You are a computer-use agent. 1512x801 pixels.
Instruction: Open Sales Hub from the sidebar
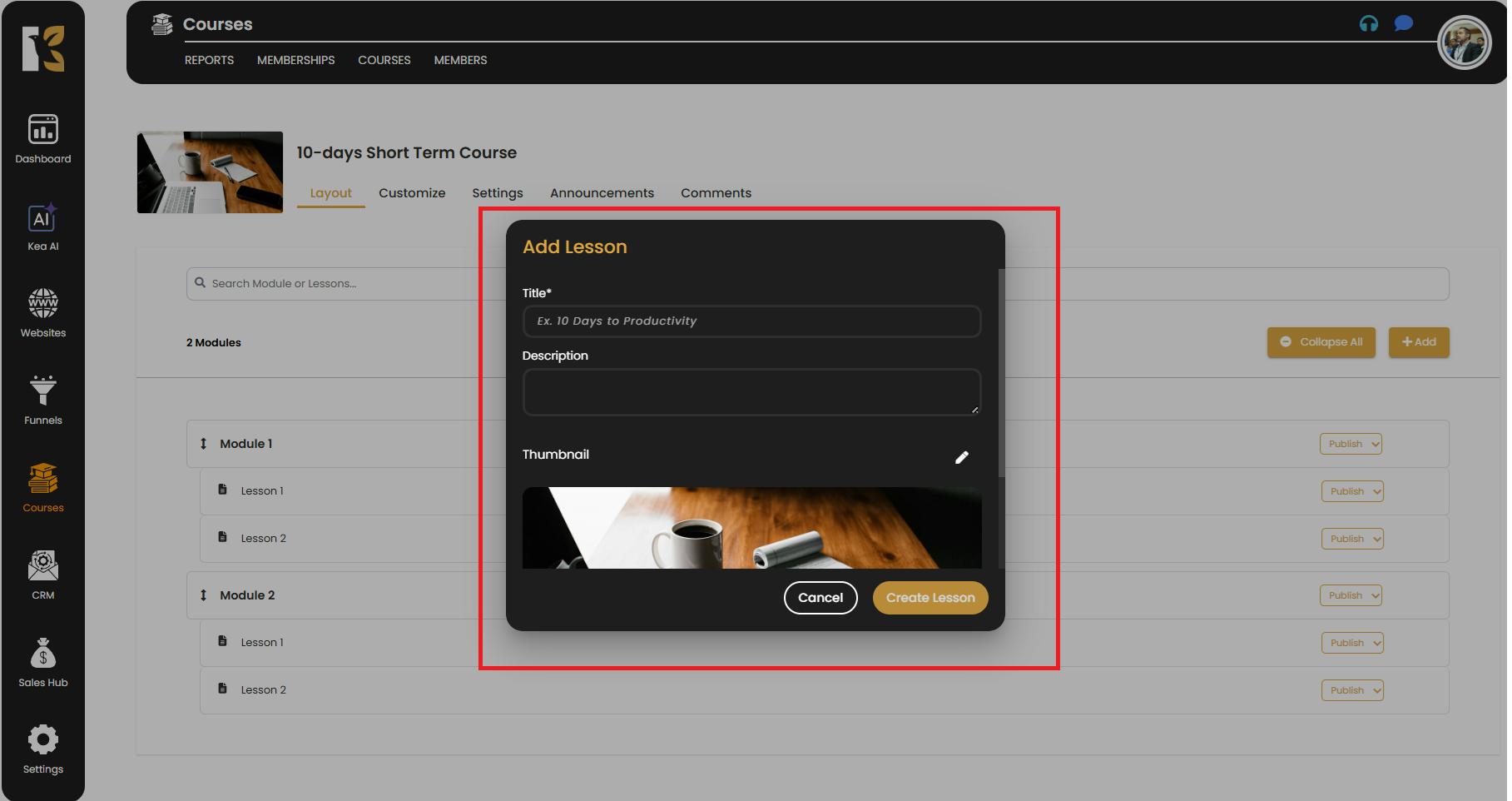pos(43,663)
